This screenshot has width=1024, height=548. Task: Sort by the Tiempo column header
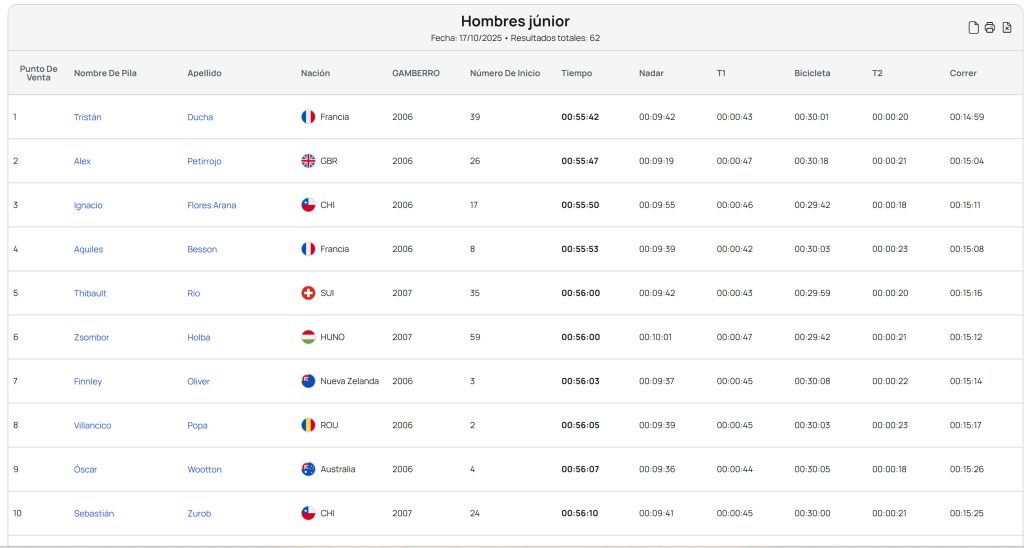click(577, 73)
